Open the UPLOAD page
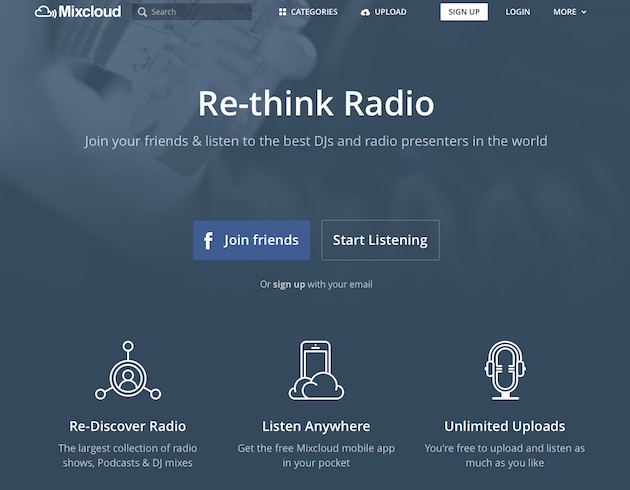 pos(383,12)
